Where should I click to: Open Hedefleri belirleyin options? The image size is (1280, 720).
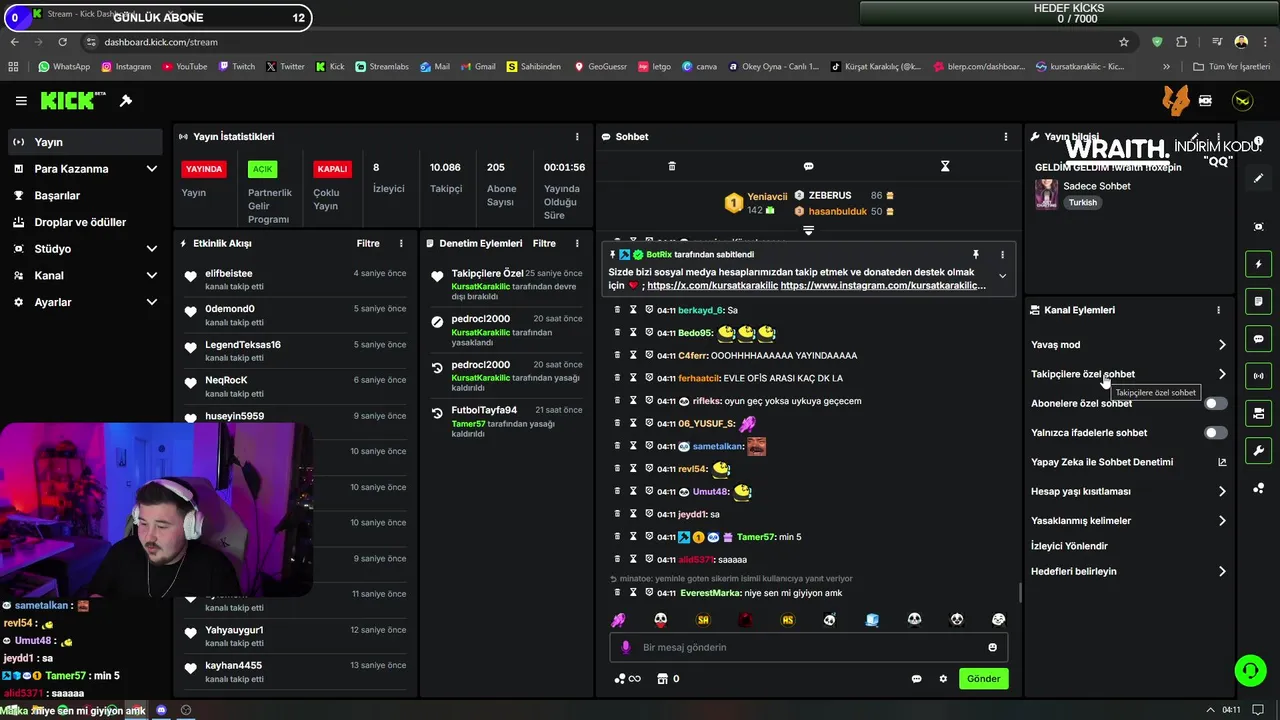coord(1222,572)
